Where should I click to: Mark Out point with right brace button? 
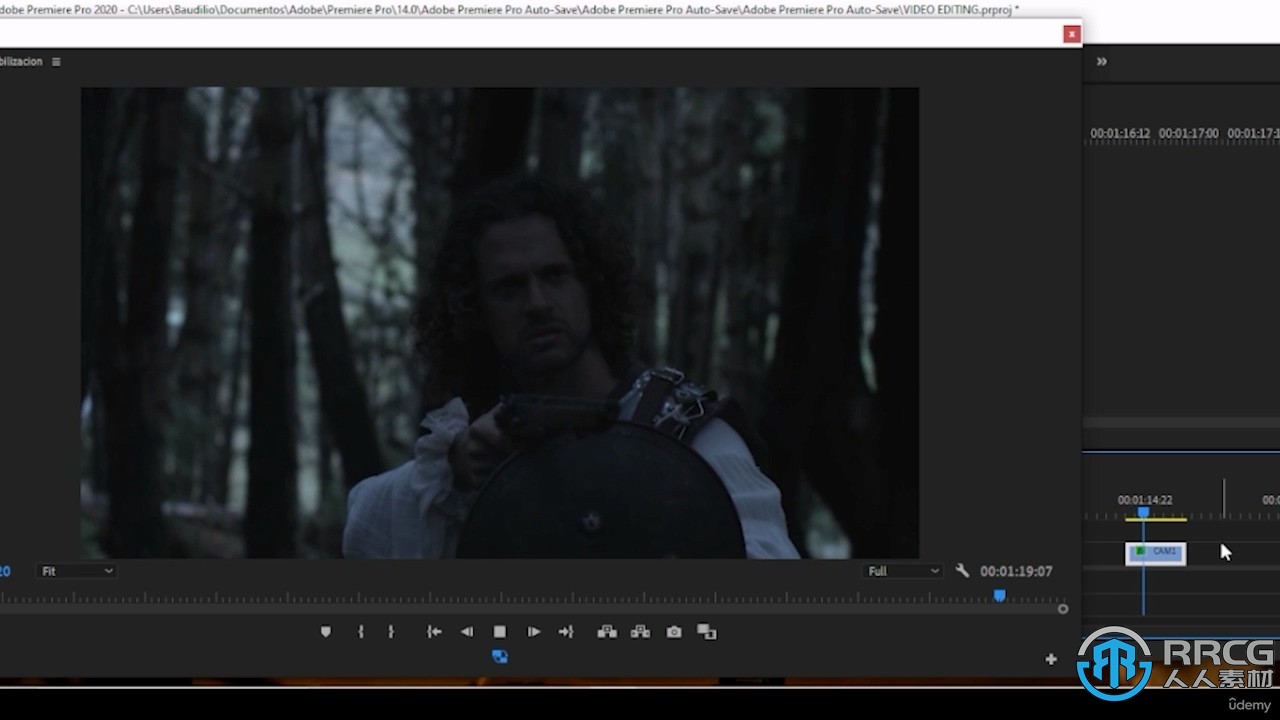point(391,632)
